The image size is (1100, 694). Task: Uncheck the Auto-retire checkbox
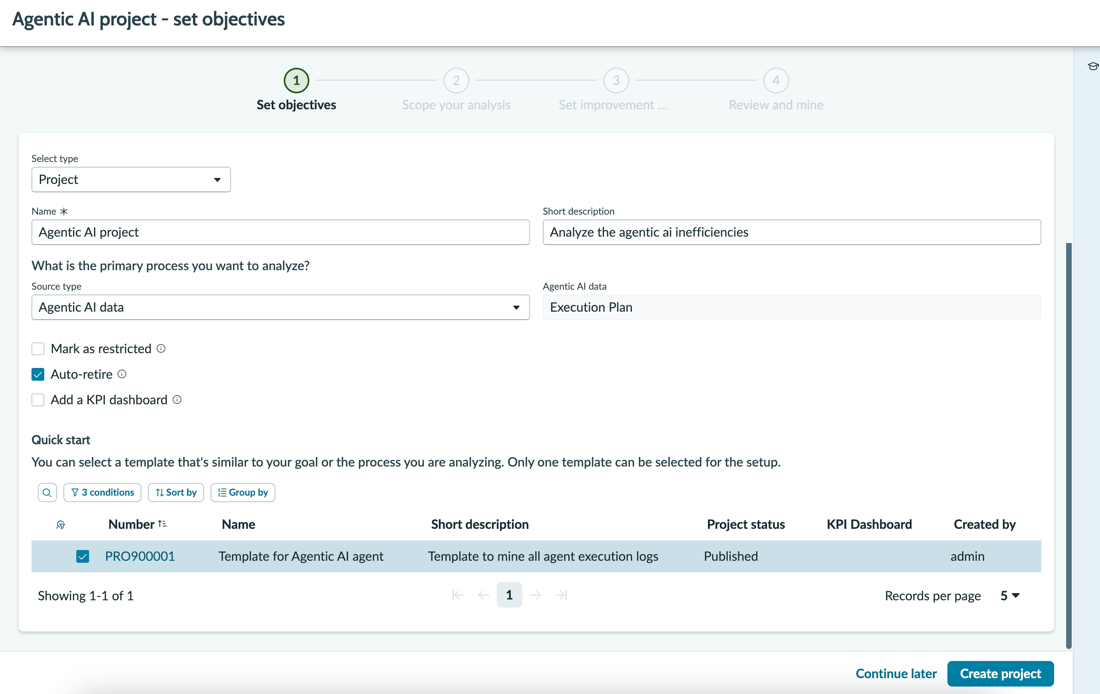38,374
